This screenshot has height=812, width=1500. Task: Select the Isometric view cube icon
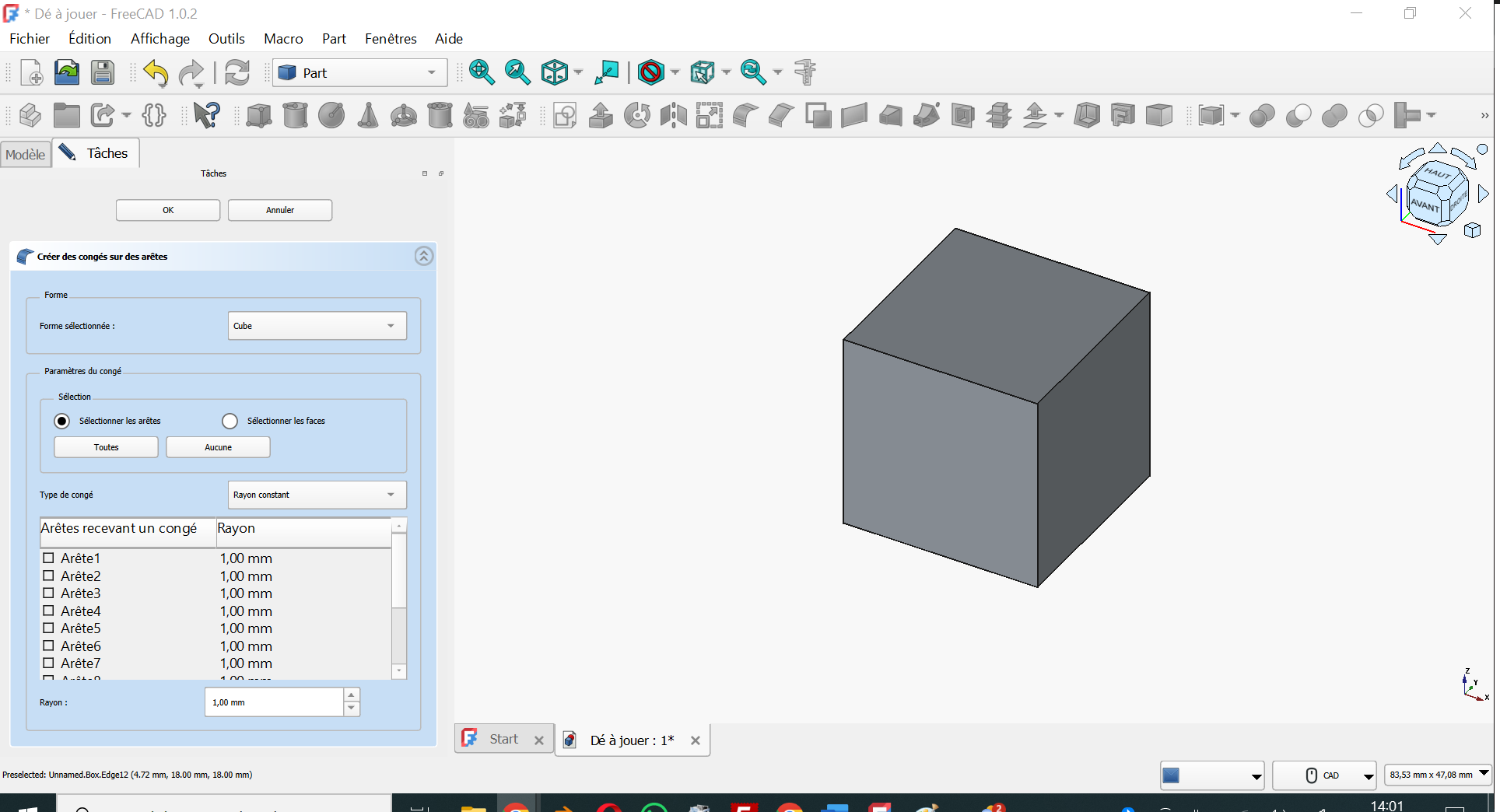coord(555,72)
